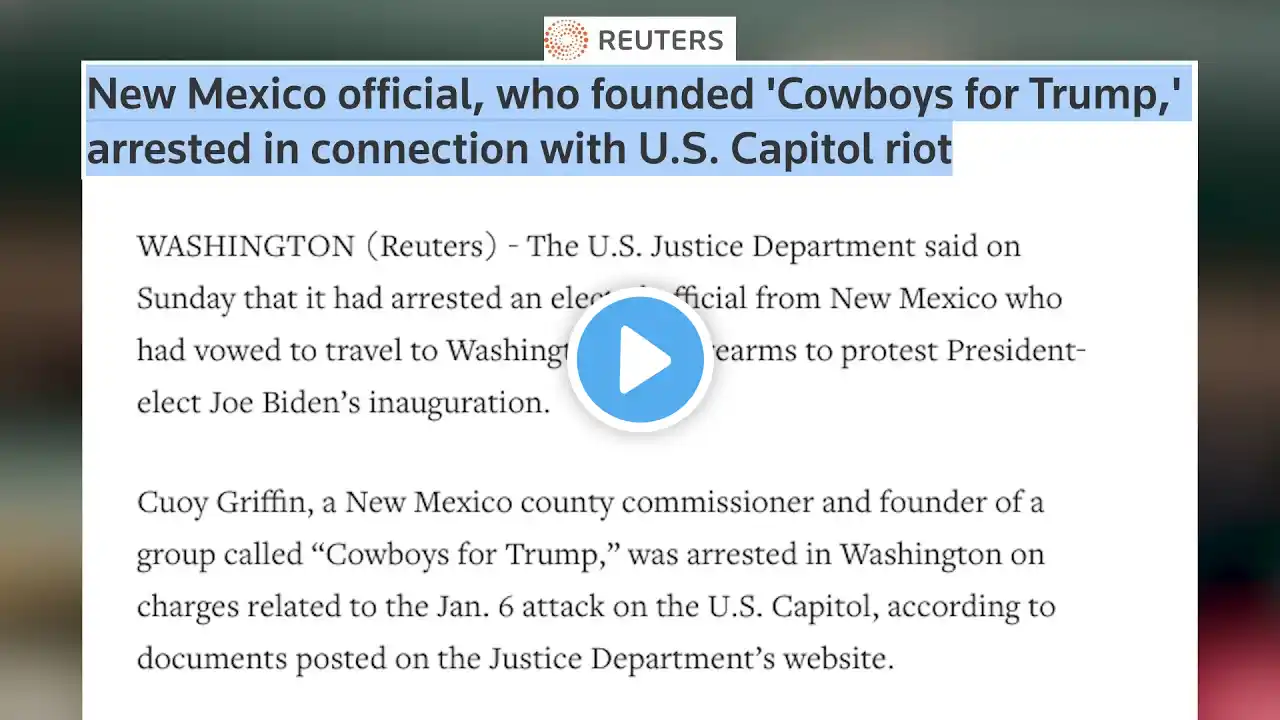The image size is (1280, 720).
Task: Click 'protest President-' at line end
Action: pyautogui.click(x=962, y=350)
